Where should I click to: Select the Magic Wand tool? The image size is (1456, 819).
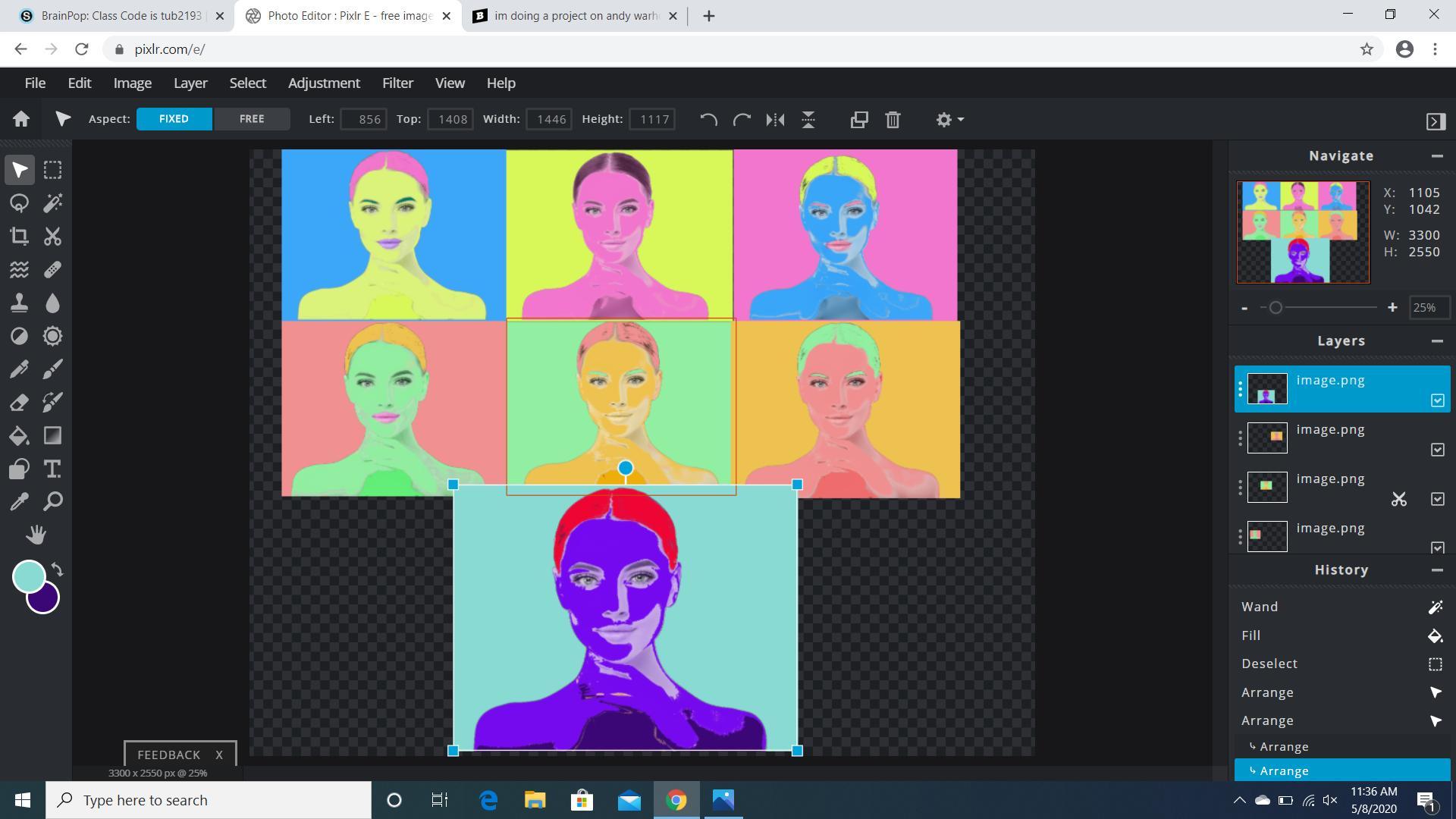click(x=52, y=203)
